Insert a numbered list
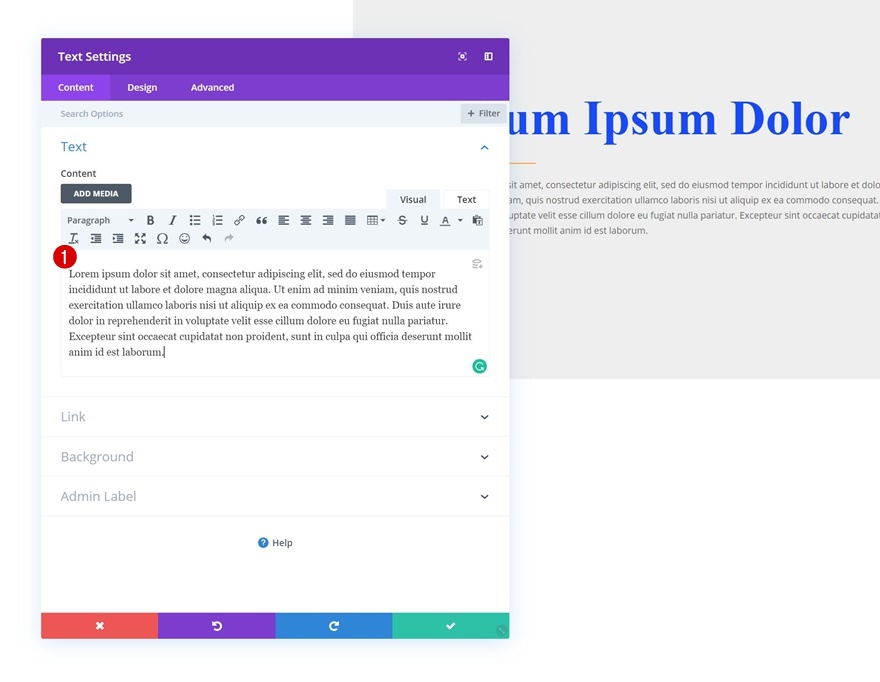Viewport: 880px width, 682px height. (x=217, y=220)
